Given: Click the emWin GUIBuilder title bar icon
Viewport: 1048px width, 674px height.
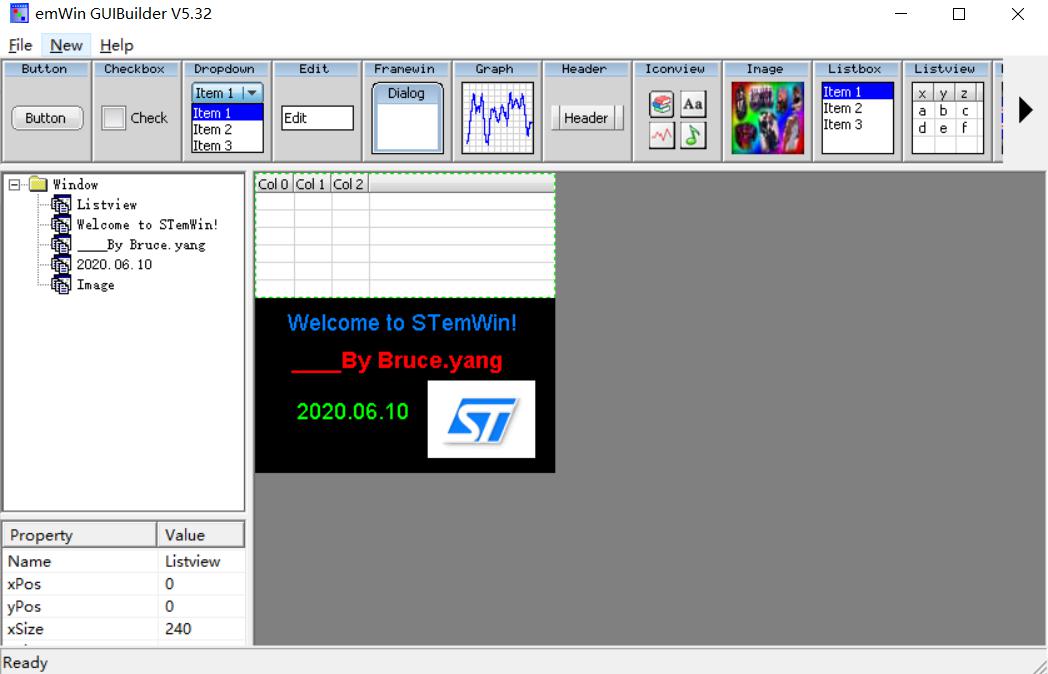Looking at the screenshot, I should pos(19,13).
